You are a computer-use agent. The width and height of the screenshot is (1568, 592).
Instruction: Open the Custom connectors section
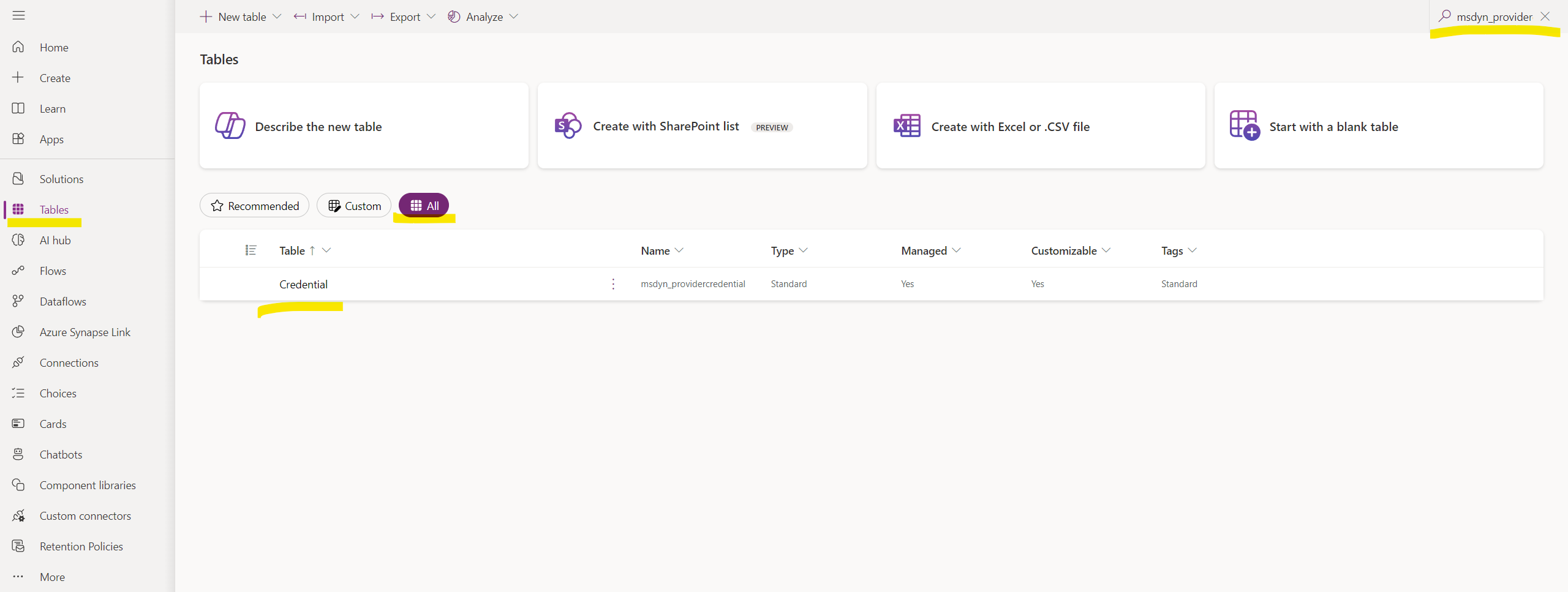coord(85,515)
